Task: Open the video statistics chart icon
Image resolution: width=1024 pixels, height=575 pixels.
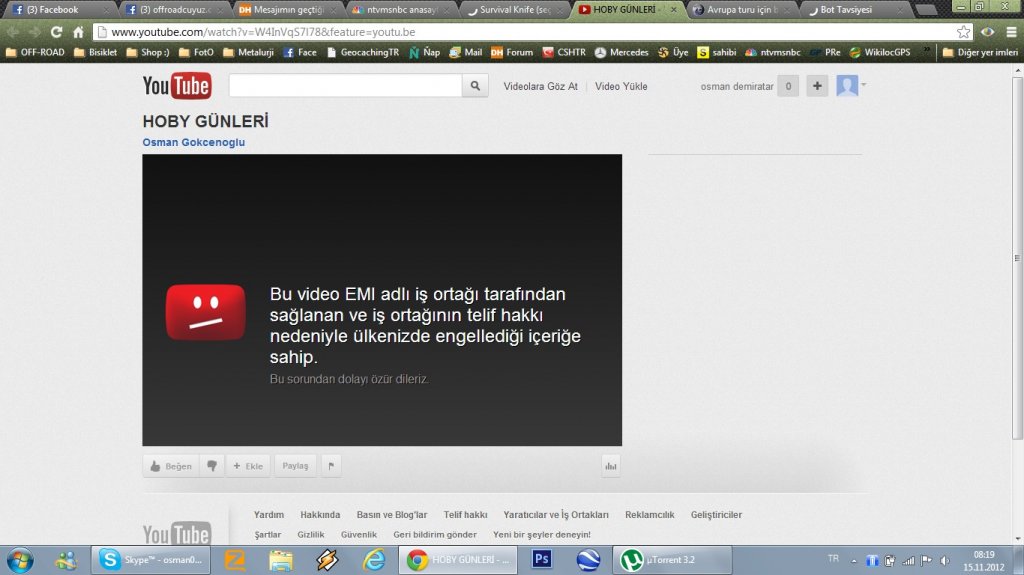Action: click(x=610, y=466)
